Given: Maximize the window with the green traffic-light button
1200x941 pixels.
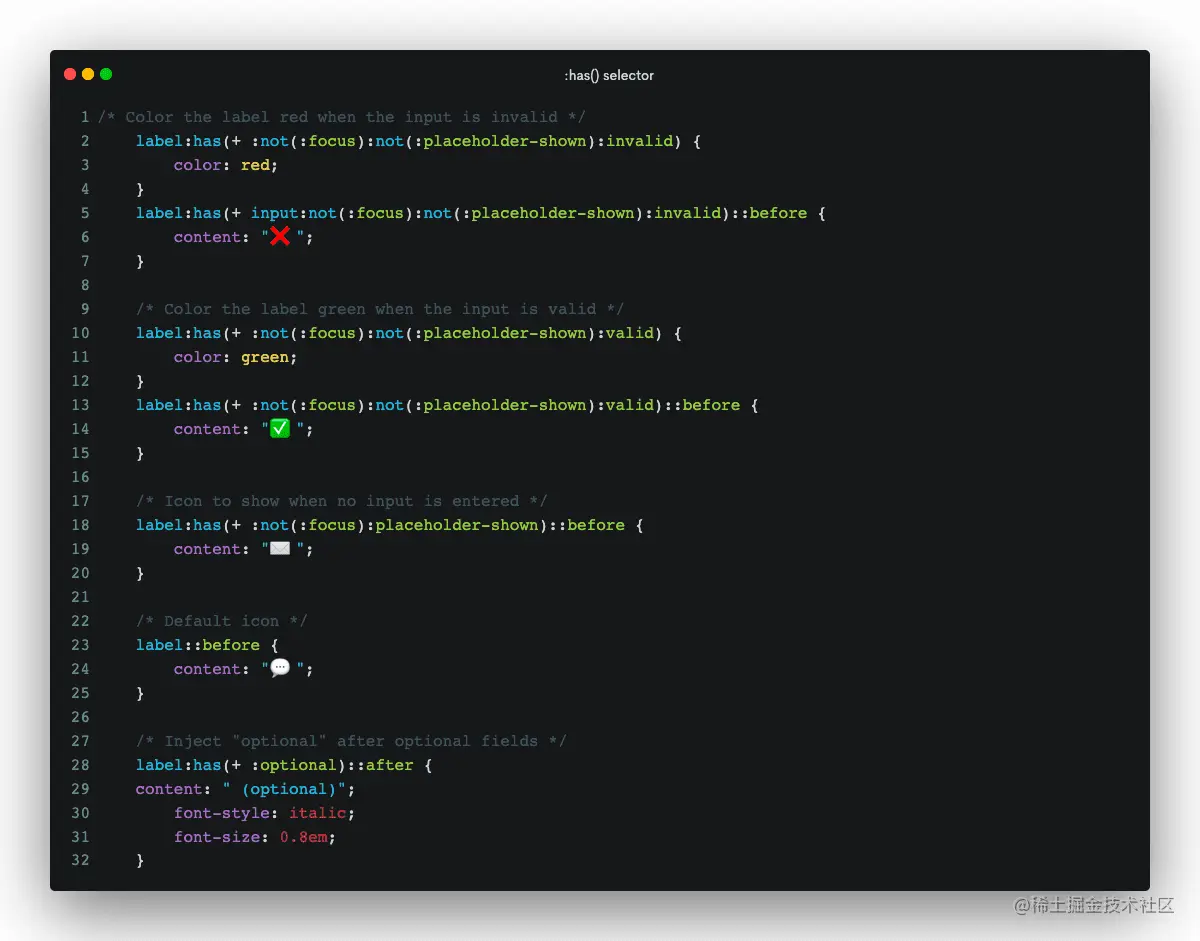Looking at the screenshot, I should [106, 74].
